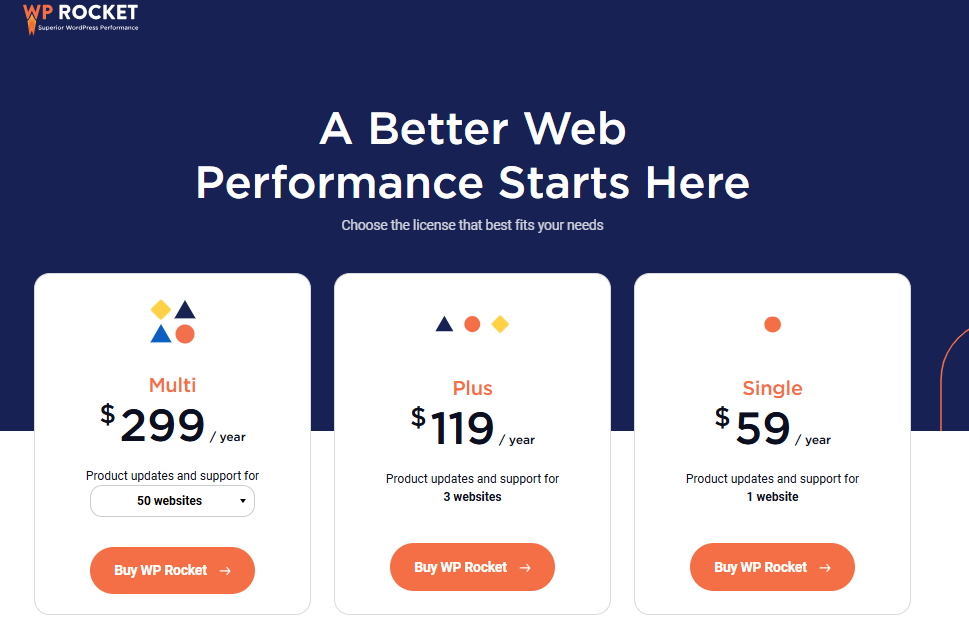Purchase the Plus license with Buy WP Rocket
Image resolution: width=969 pixels, height=619 pixels.
472,567
